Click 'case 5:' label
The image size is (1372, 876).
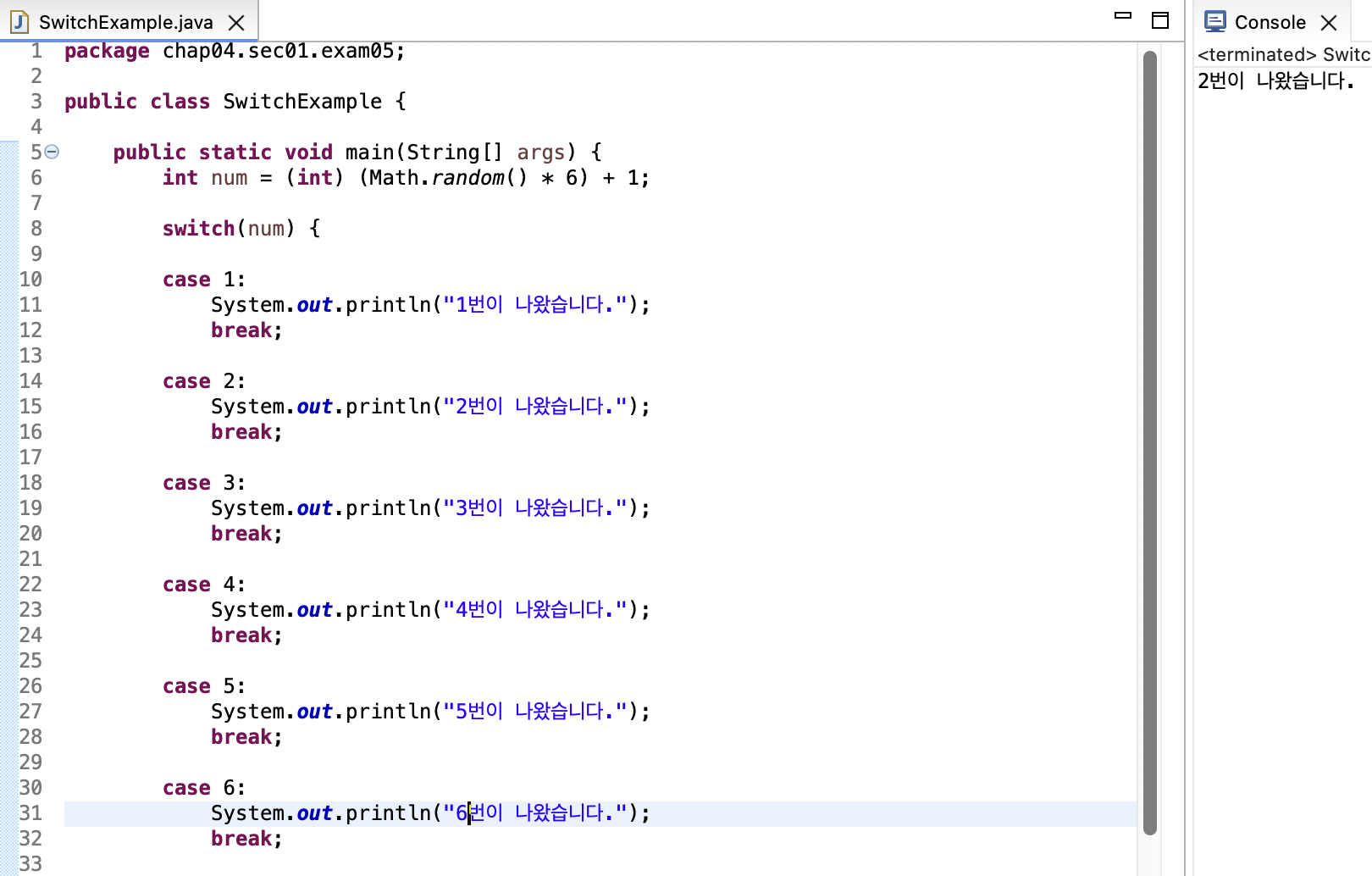[x=204, y=686]
